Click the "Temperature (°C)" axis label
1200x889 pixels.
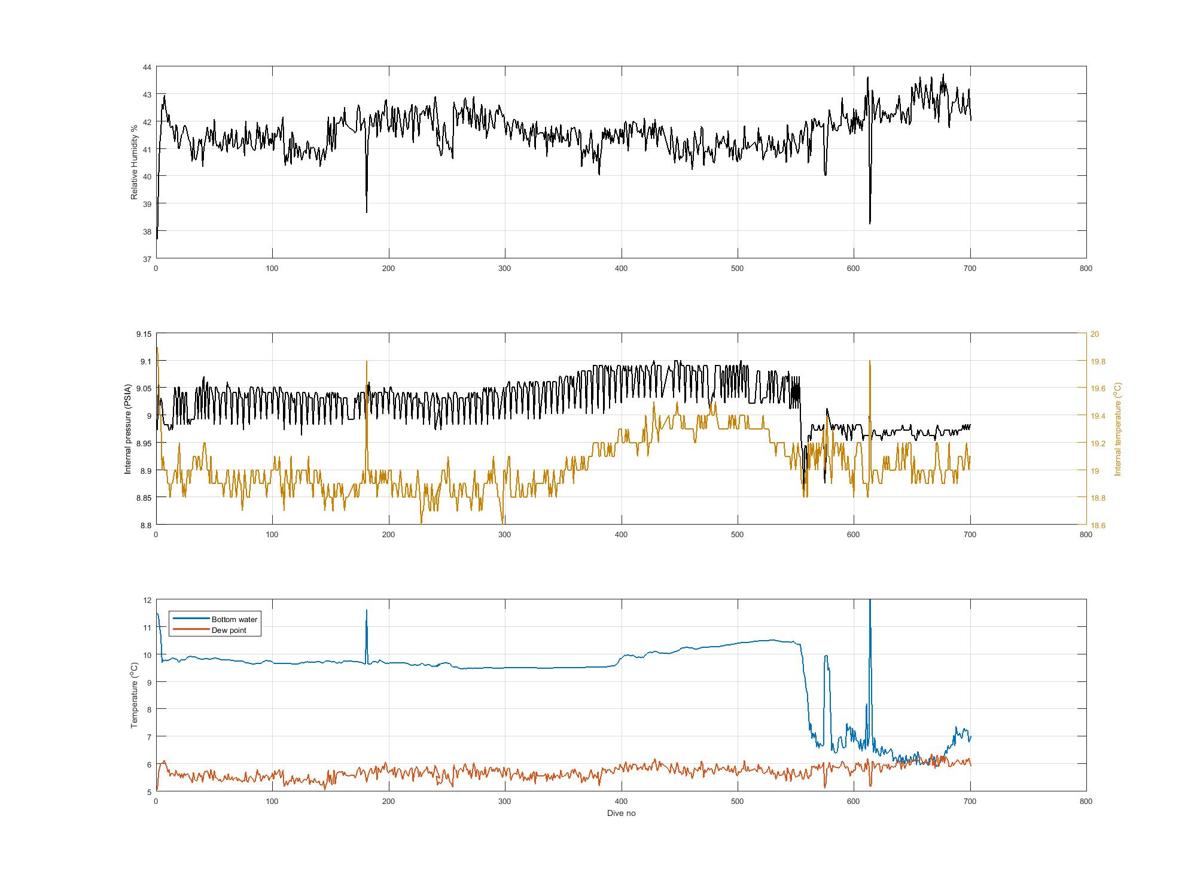point(133,695)
